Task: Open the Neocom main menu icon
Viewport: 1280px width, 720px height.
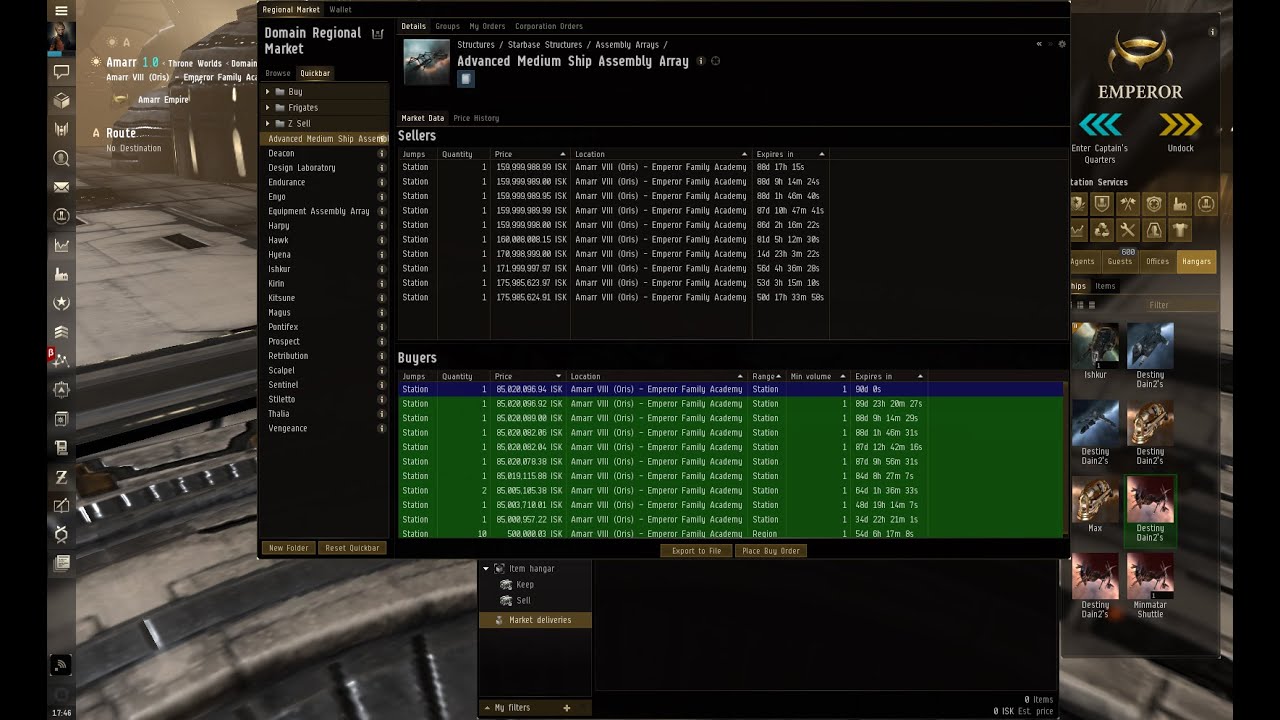Action: [61, 11]
